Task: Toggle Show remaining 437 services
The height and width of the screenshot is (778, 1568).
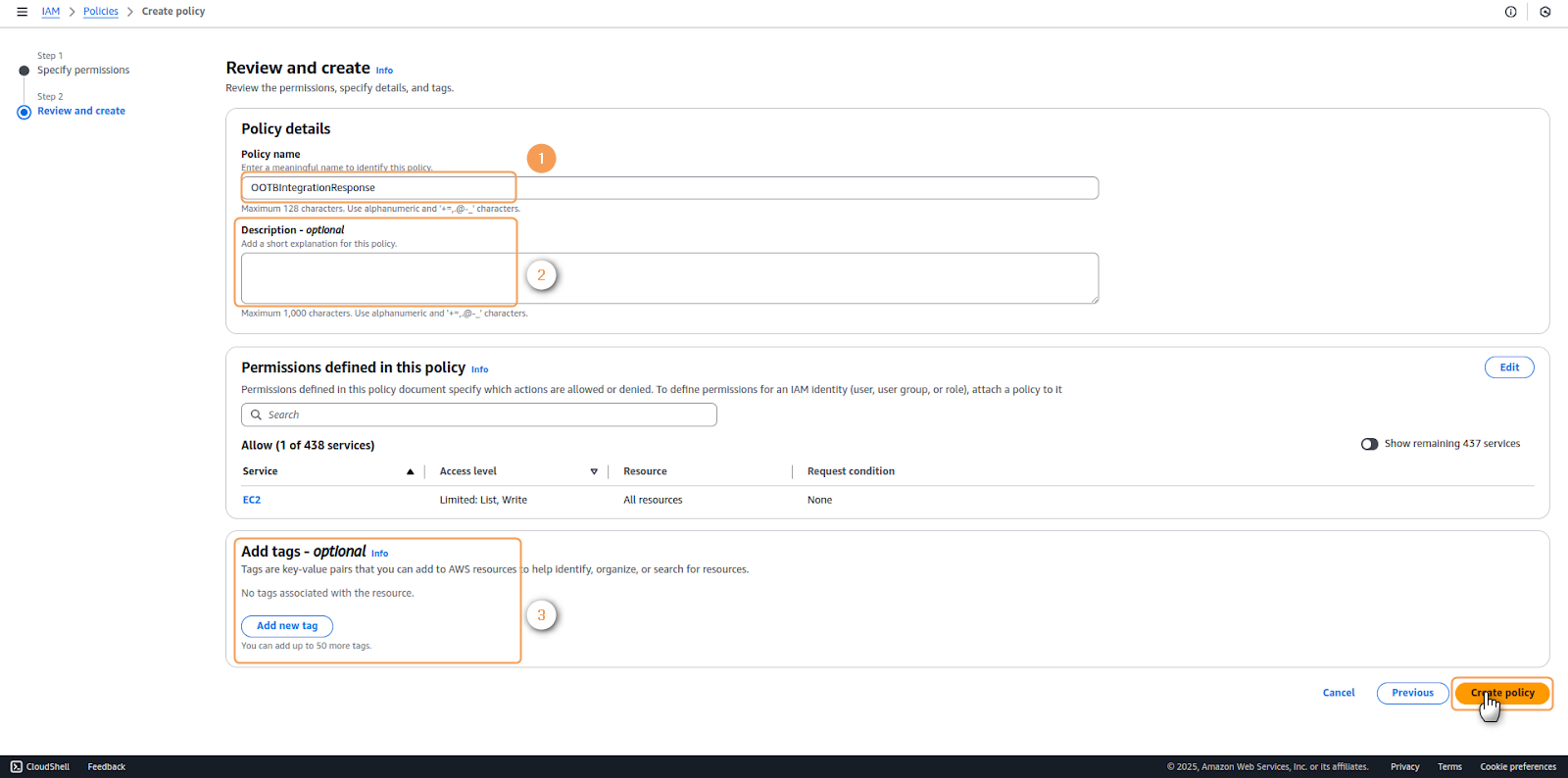Action: pyautogui.click(x=1369, y=444)
